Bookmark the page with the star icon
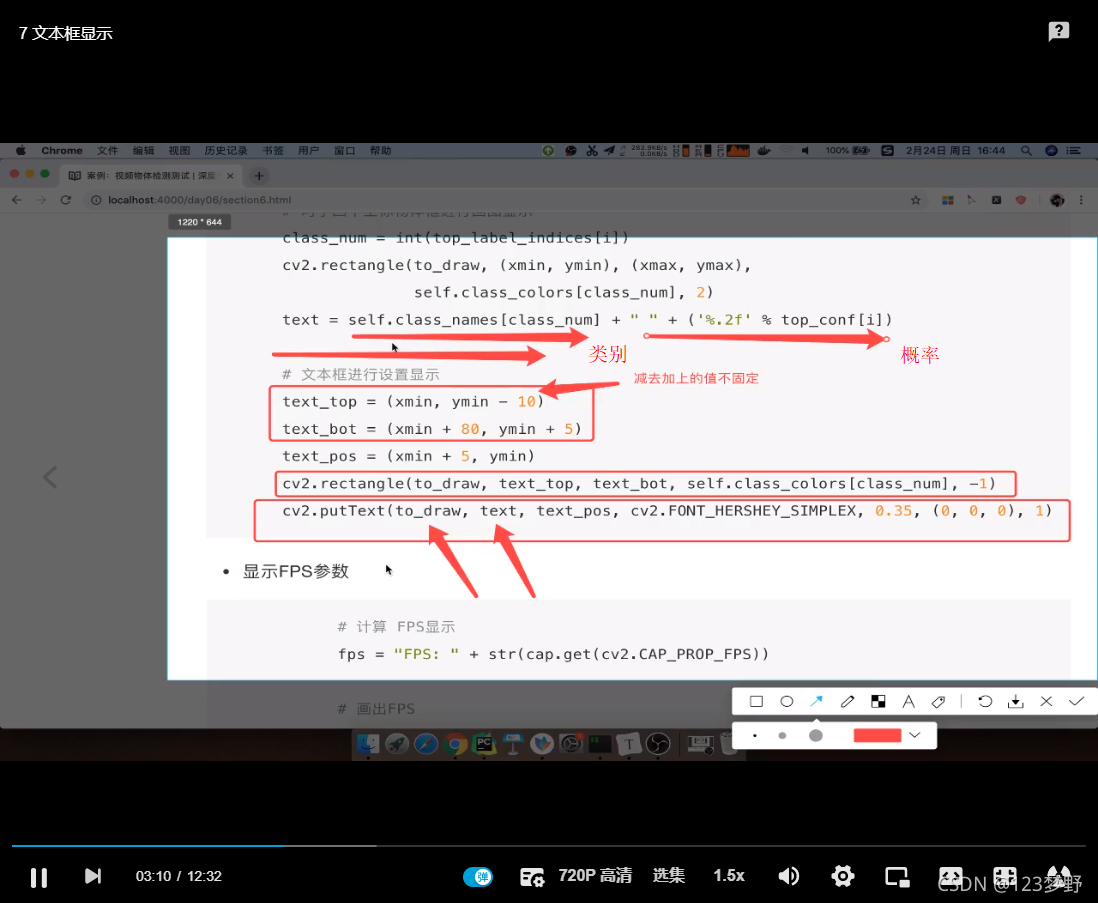 [915, 200]
